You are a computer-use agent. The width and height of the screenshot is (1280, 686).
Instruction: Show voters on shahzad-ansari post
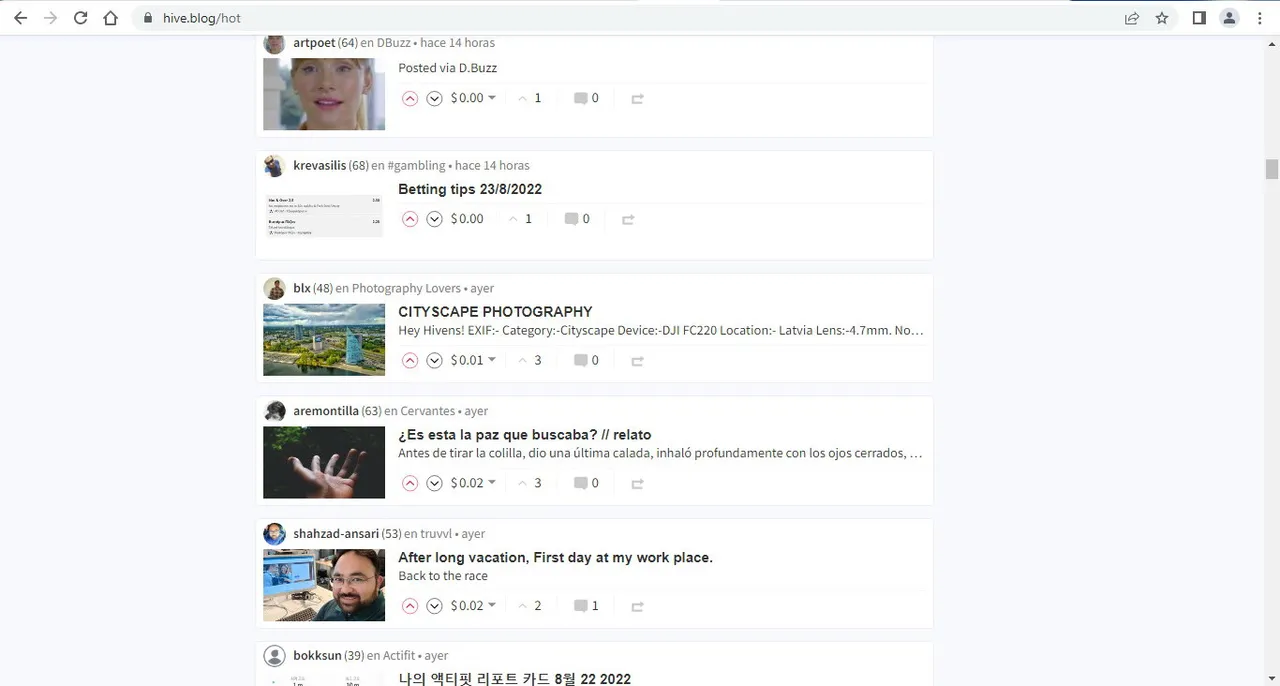(x=529, y=606)
